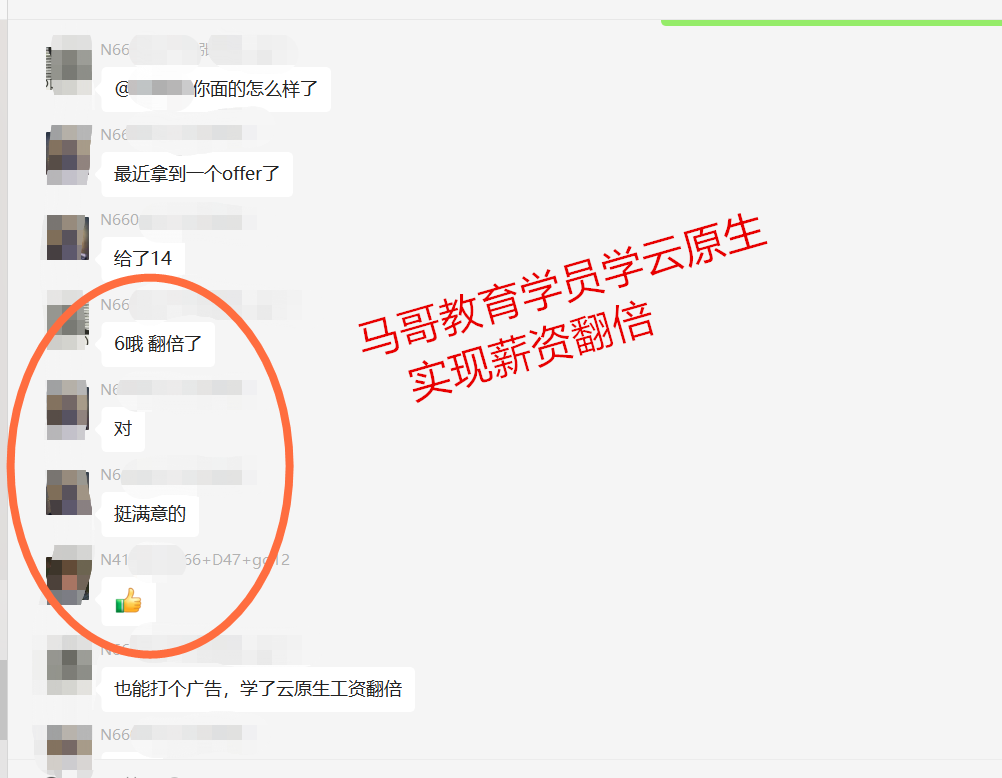
Task: Click the avatar beside the "挺满意的" message
Action: (68, 492)
